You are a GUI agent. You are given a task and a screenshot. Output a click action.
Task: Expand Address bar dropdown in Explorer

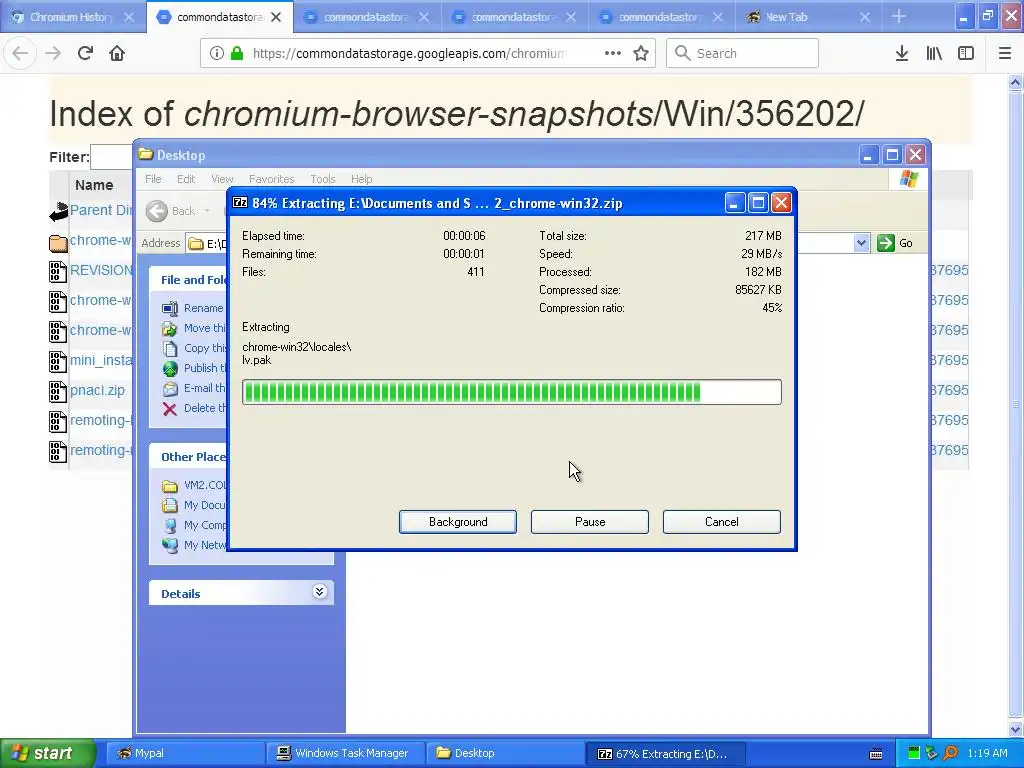pyautogui.click(x=861, y=243)
